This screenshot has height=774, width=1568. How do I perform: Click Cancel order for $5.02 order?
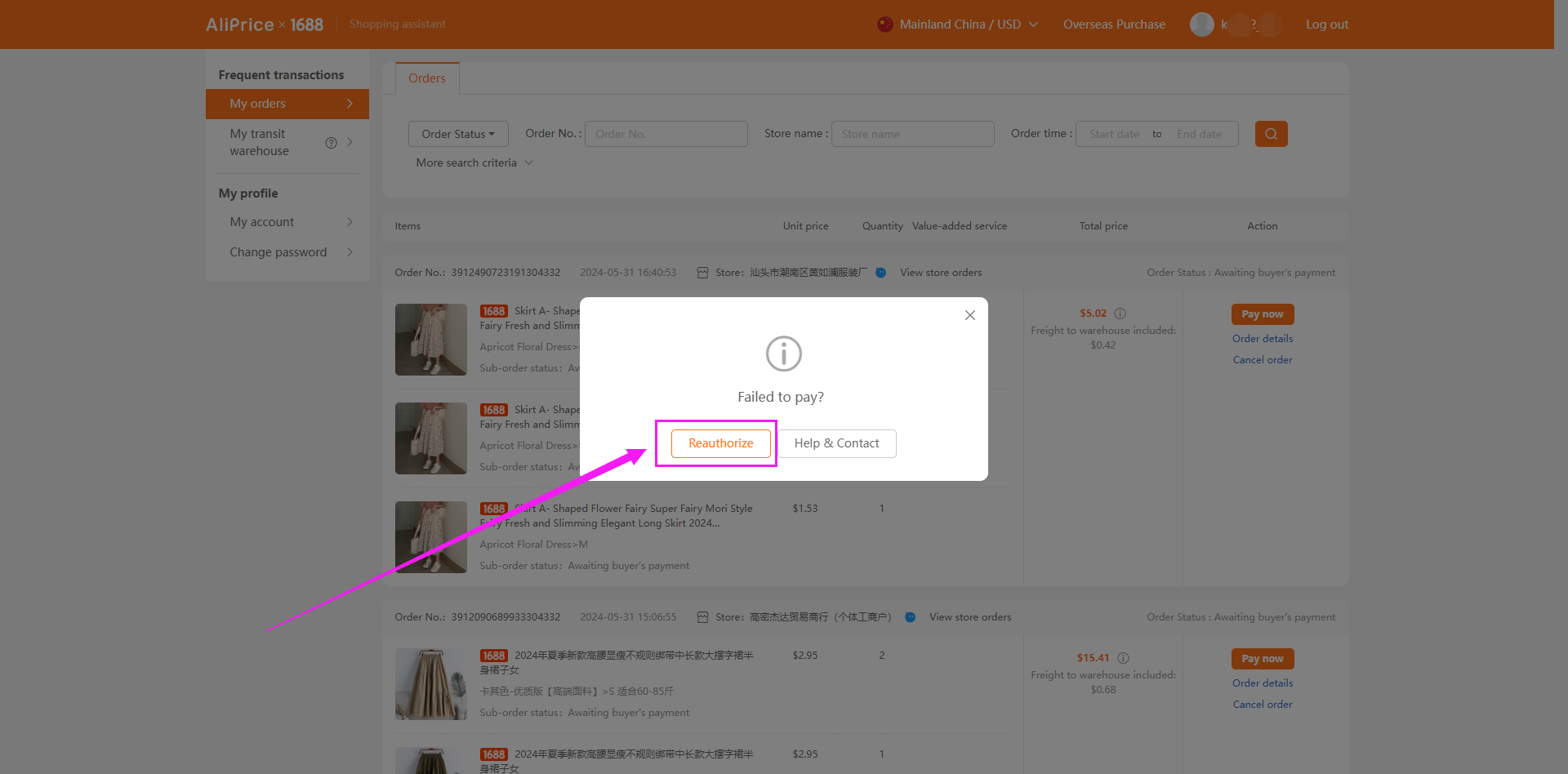(x=1262, y=360)
